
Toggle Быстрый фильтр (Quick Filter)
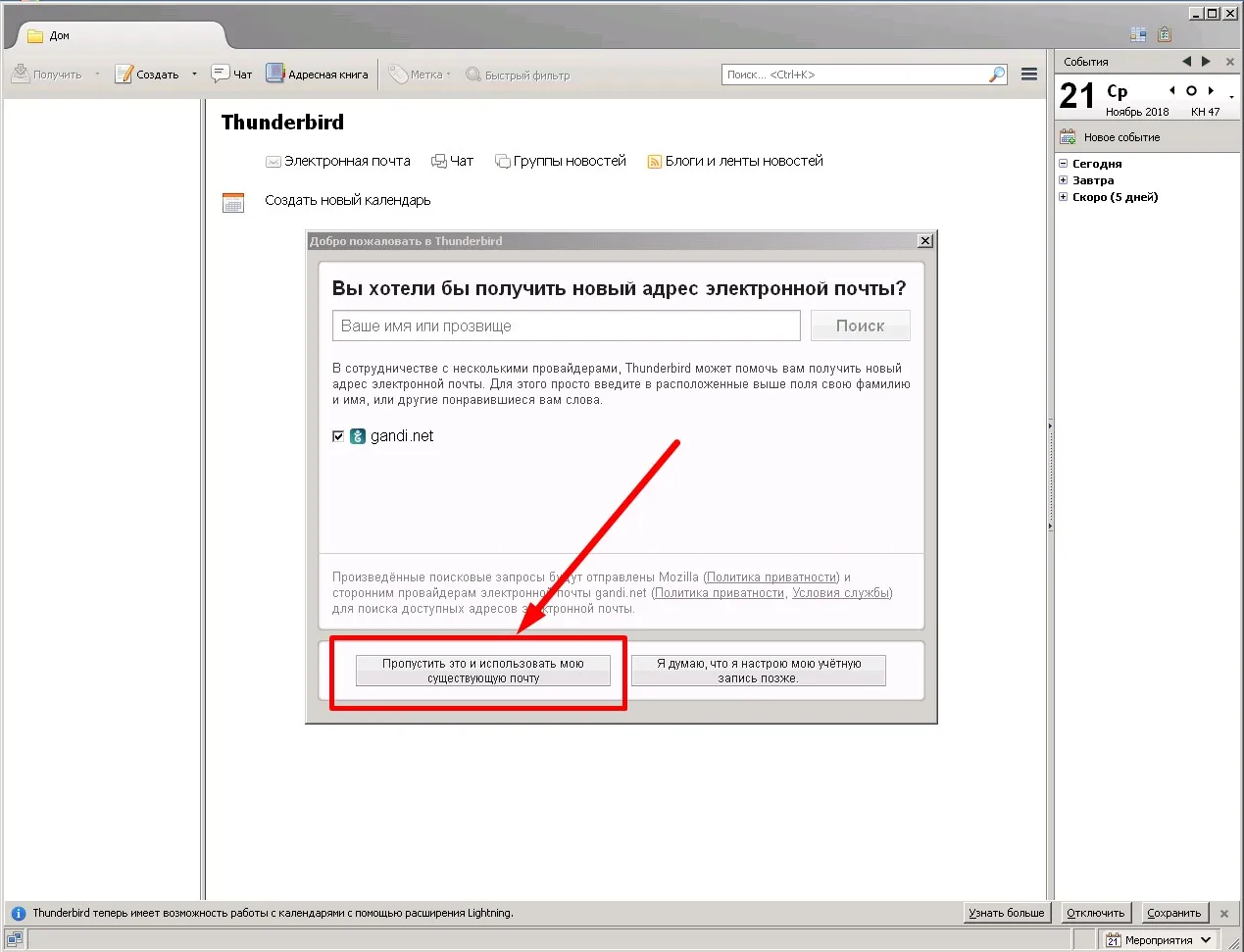[x=518, y=75]
